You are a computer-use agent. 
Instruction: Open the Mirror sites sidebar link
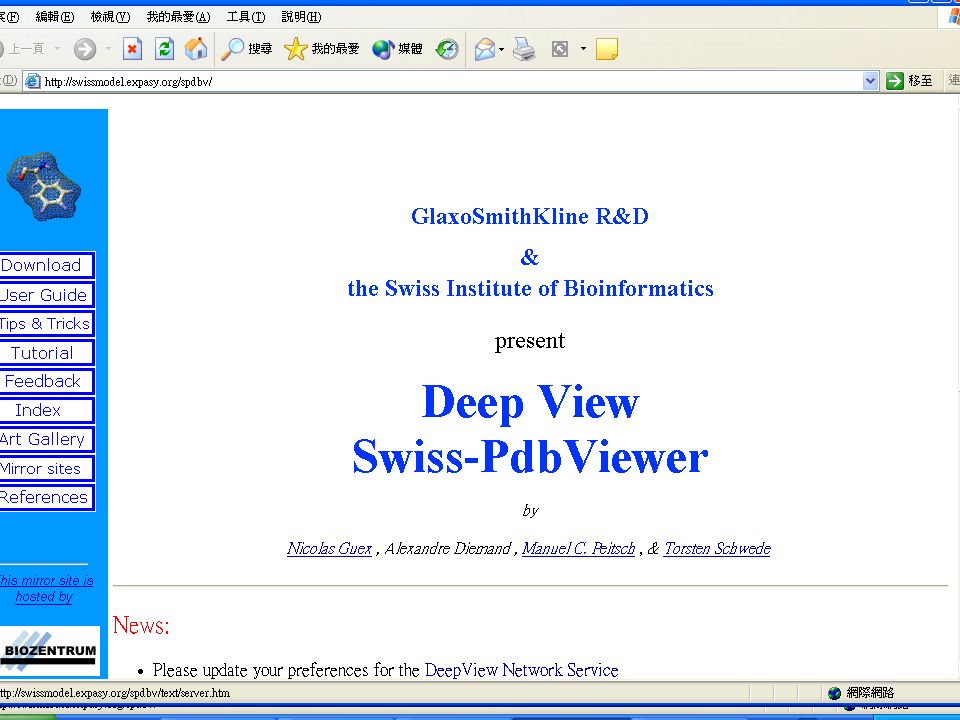46,468
